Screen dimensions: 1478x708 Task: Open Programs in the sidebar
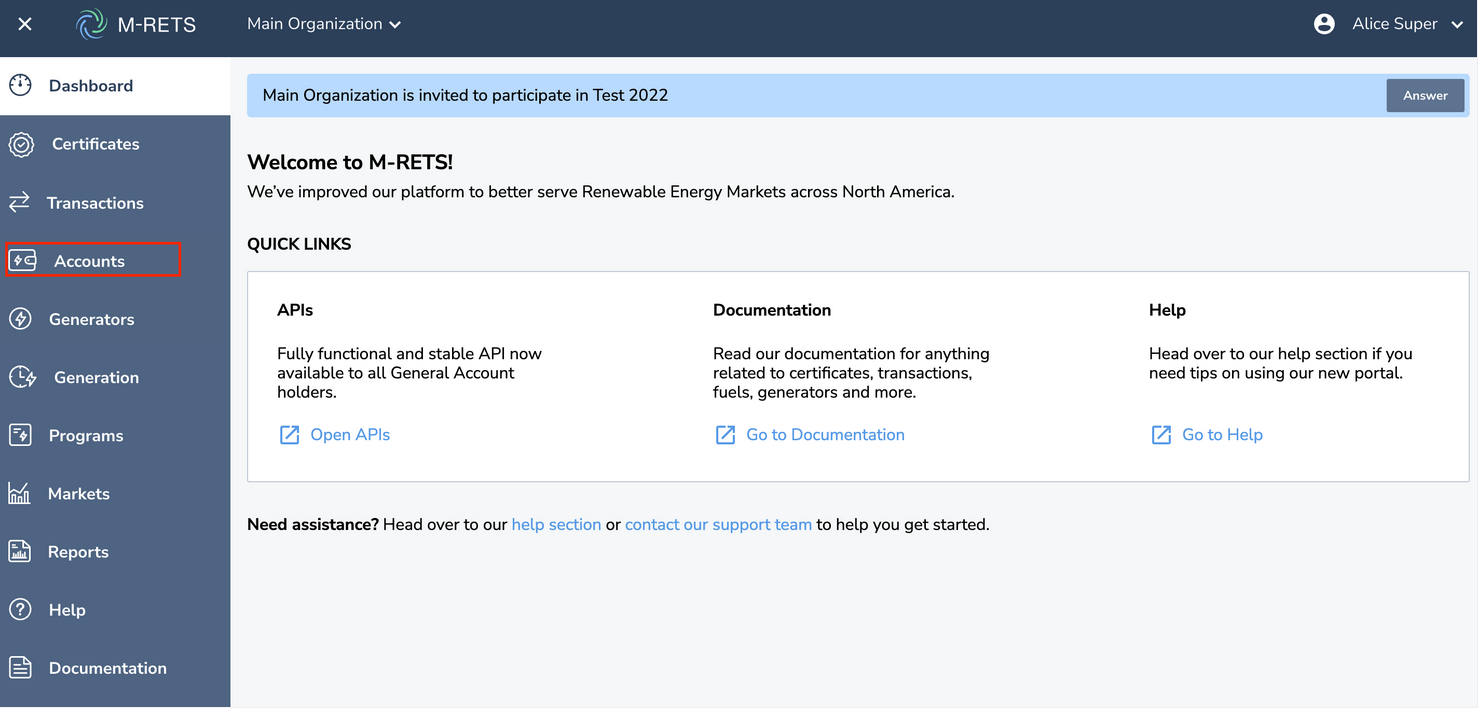pyautogui.click(x=115, y=435)
